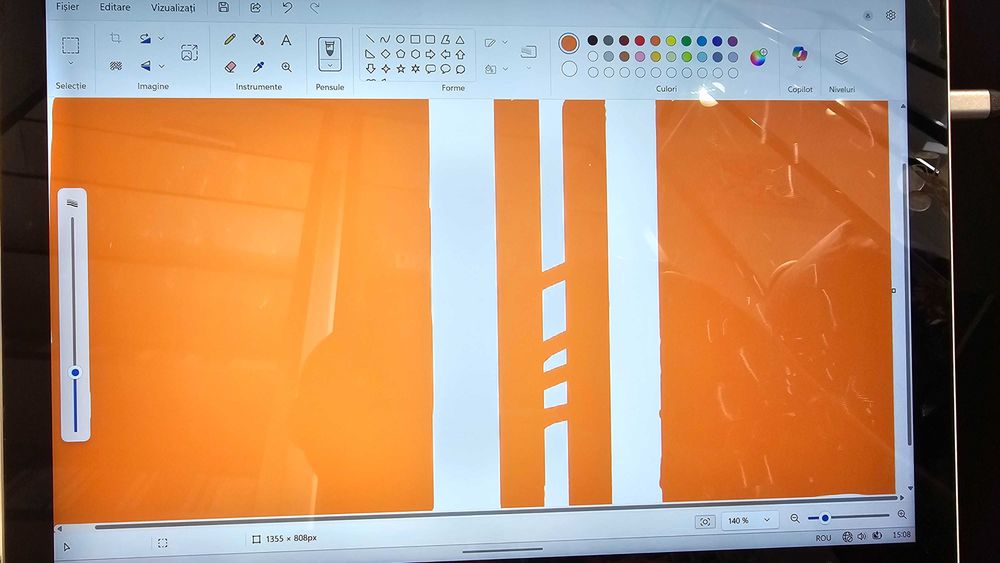Click the Rotate image icon
This screenshot has width=1000, height=563.
(145, 38)
